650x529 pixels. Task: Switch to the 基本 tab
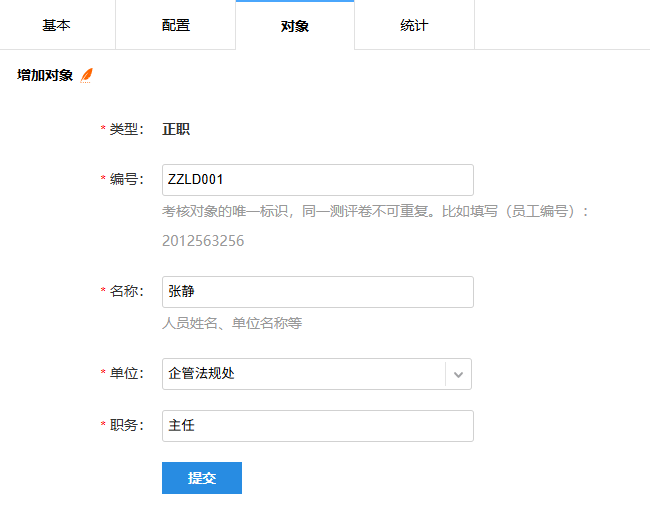coord(57,25)
